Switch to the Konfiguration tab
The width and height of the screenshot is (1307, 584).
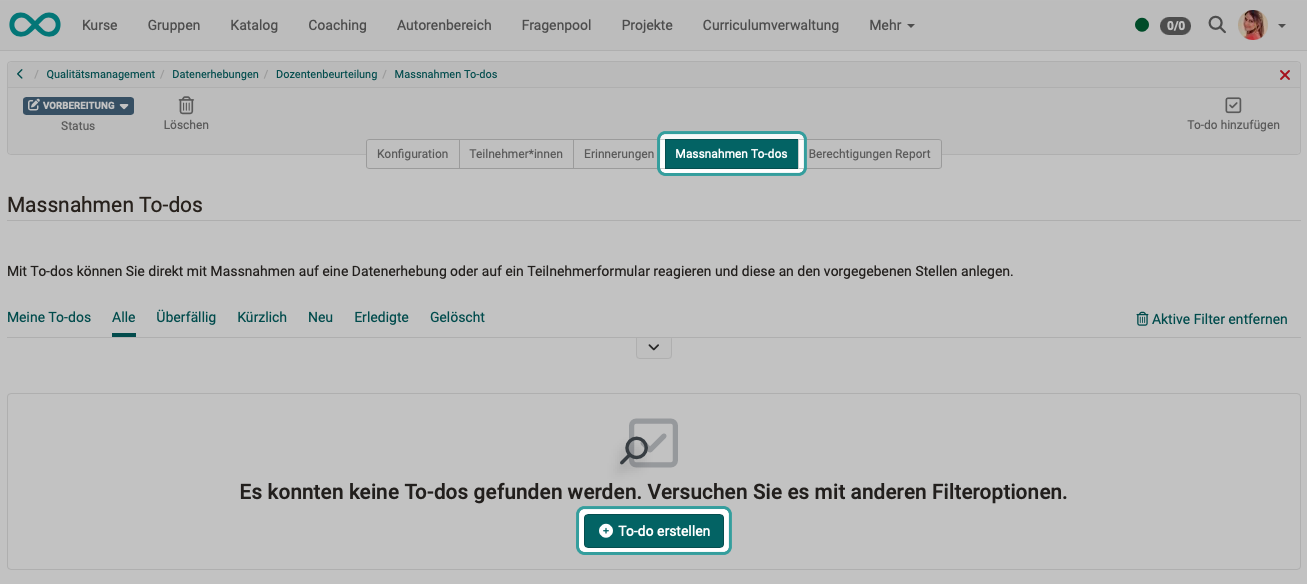click(412, 153)
